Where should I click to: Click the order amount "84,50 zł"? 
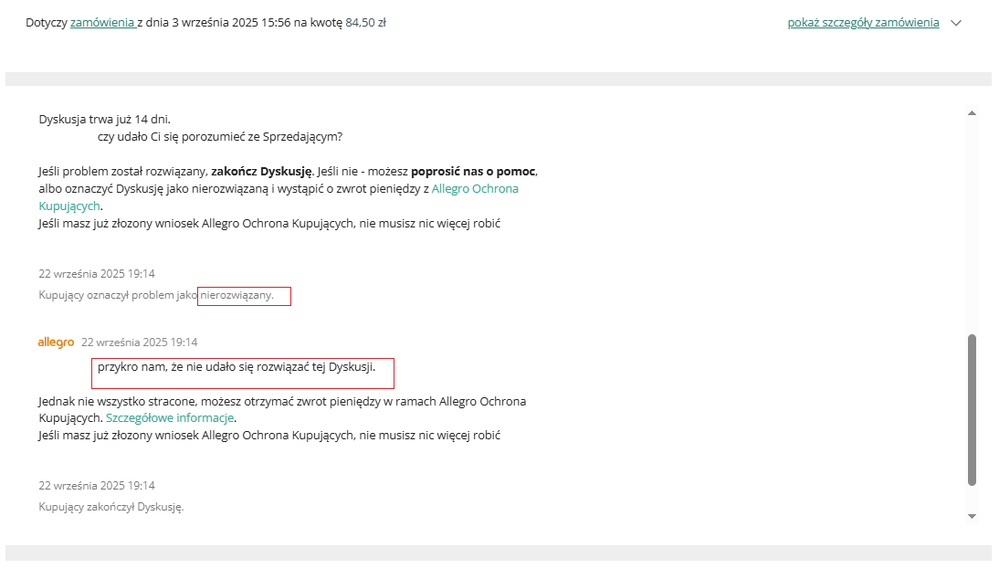click(x=366, y=22)
